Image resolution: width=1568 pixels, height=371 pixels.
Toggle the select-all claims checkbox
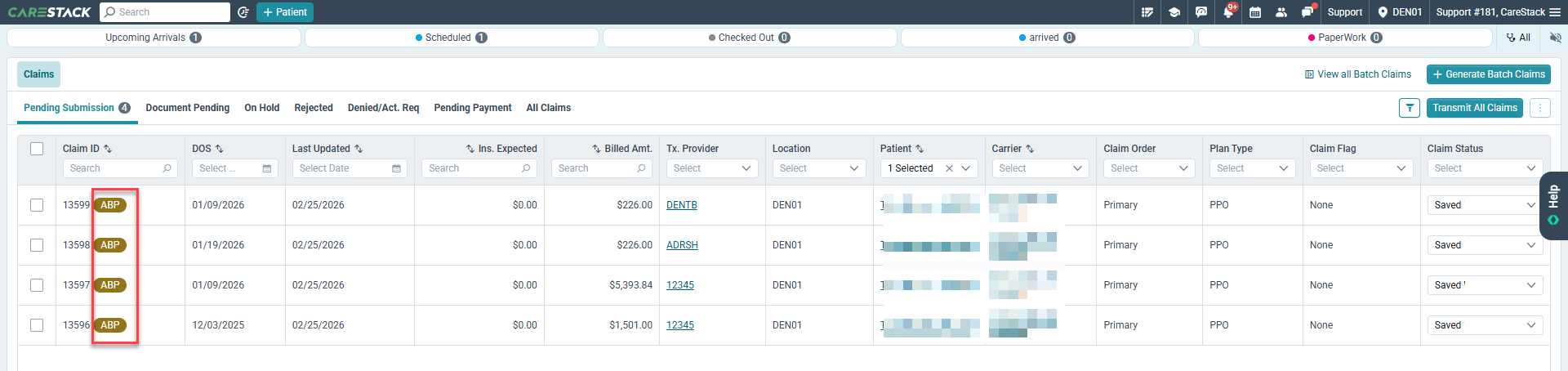(x=37, y=149)
